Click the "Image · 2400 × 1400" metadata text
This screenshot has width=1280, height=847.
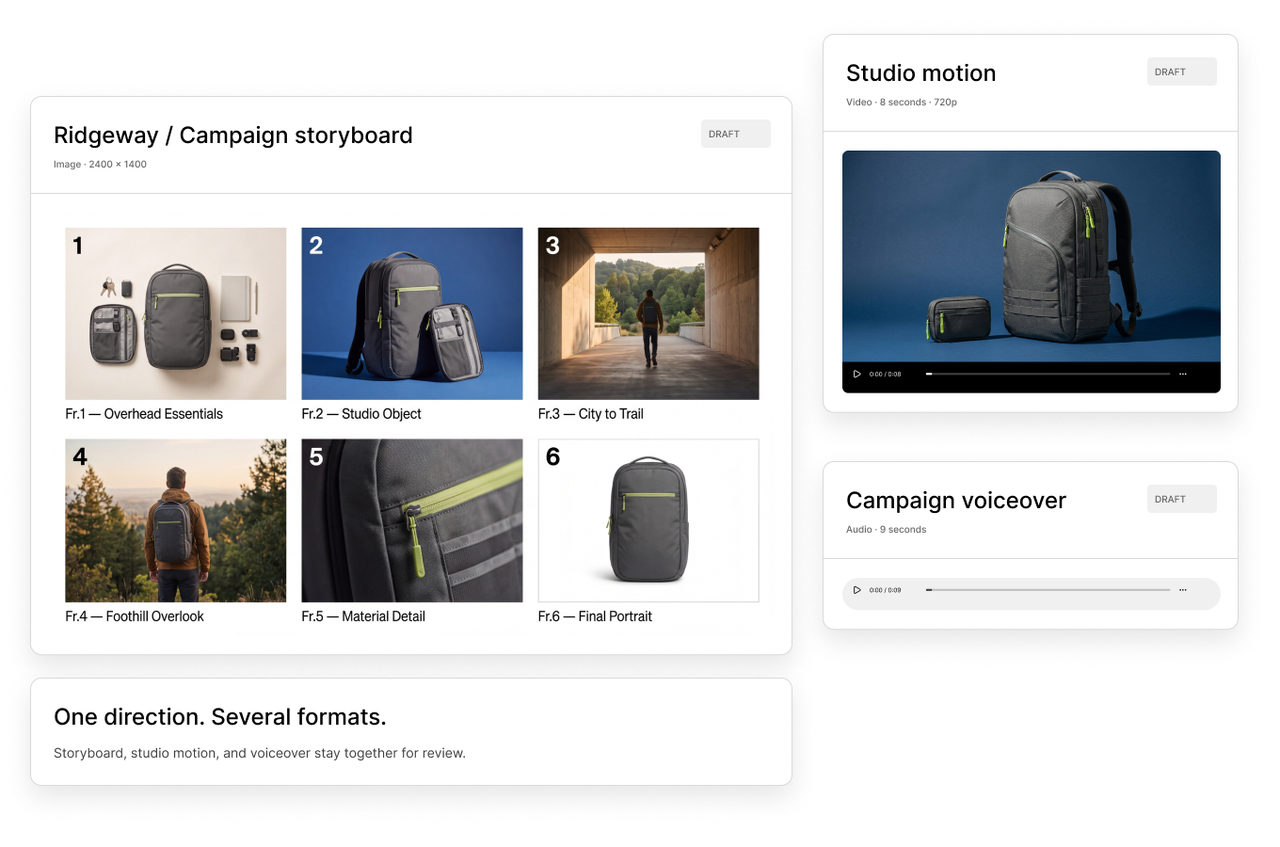[x=100, y=164]
